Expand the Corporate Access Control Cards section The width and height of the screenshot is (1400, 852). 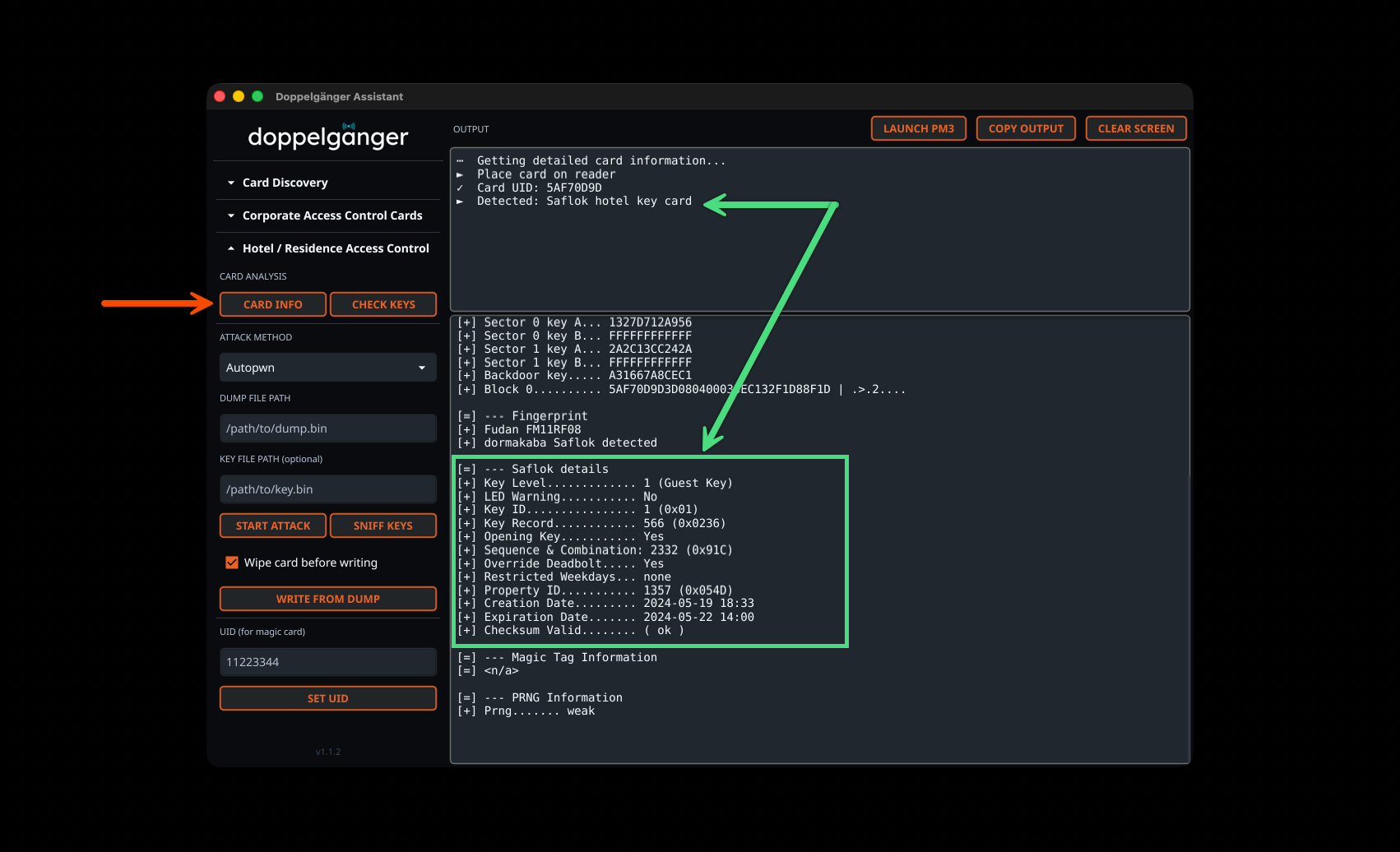coord(327,215)
